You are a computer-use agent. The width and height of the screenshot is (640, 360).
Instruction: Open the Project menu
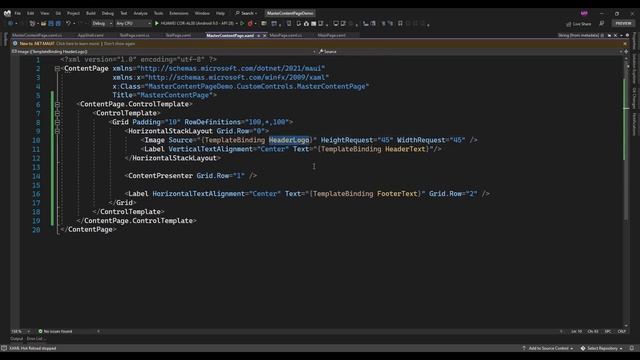tap(73, 13)
